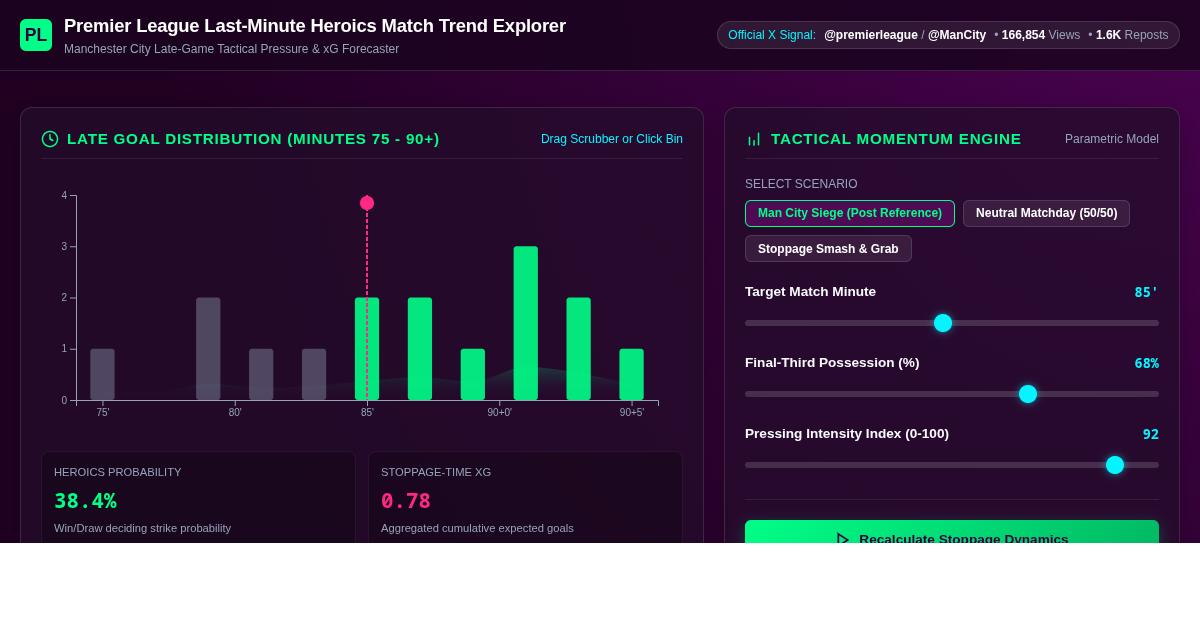Click the grey bar at 83'
The height and width of the screenshot is (630, 1200).
pyautogui.click(x=314, y=374)
